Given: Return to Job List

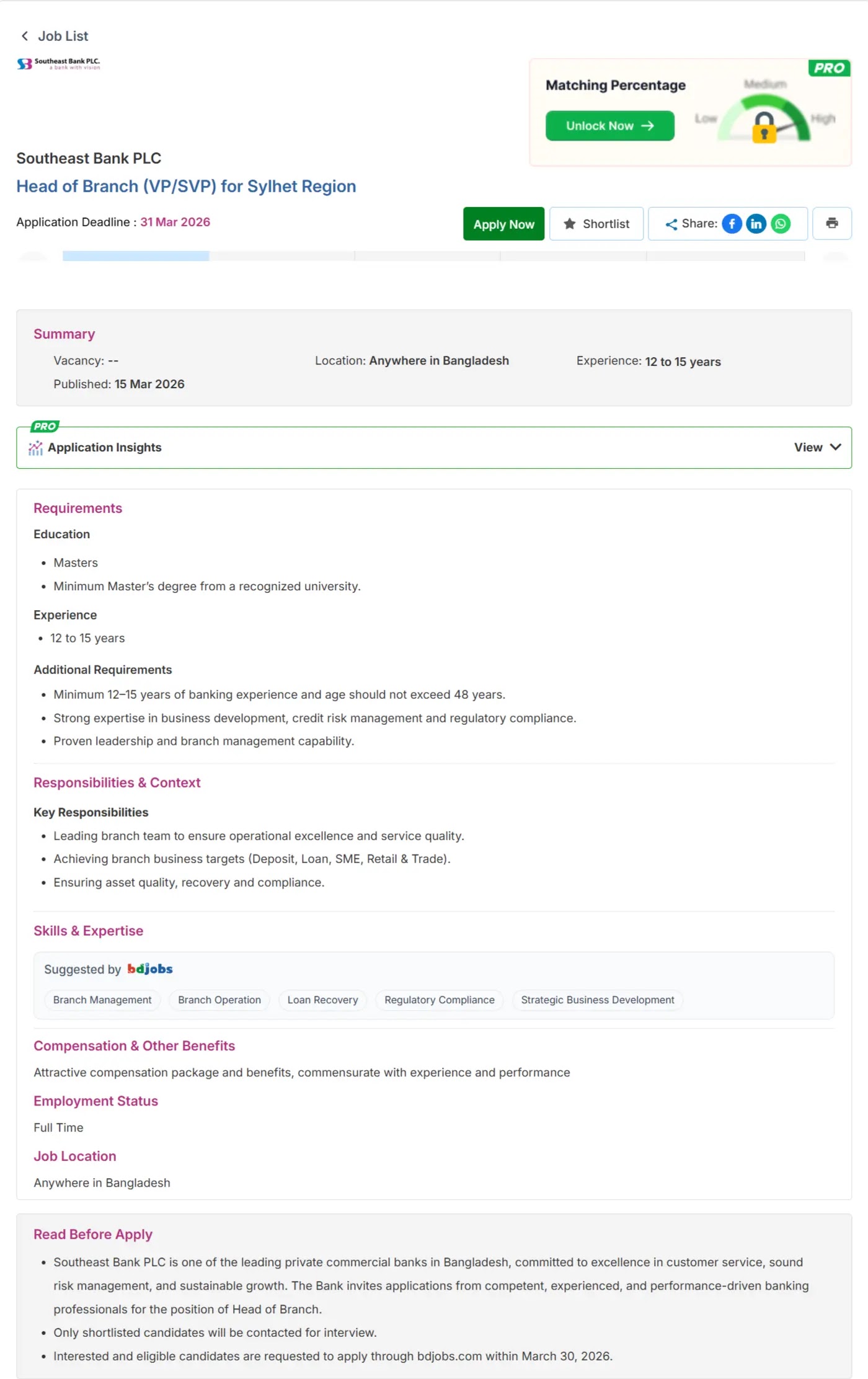Looking at the screenshot, I should 63,36.
